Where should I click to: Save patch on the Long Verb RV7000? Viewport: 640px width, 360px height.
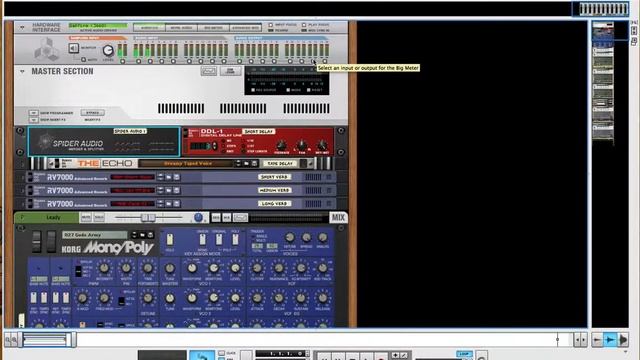pyautogui.click(x=176, y=204)
